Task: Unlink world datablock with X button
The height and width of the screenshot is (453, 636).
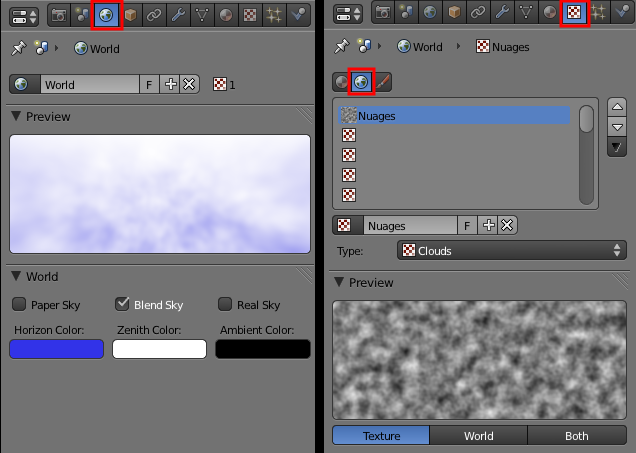Action: pos(189,84)
